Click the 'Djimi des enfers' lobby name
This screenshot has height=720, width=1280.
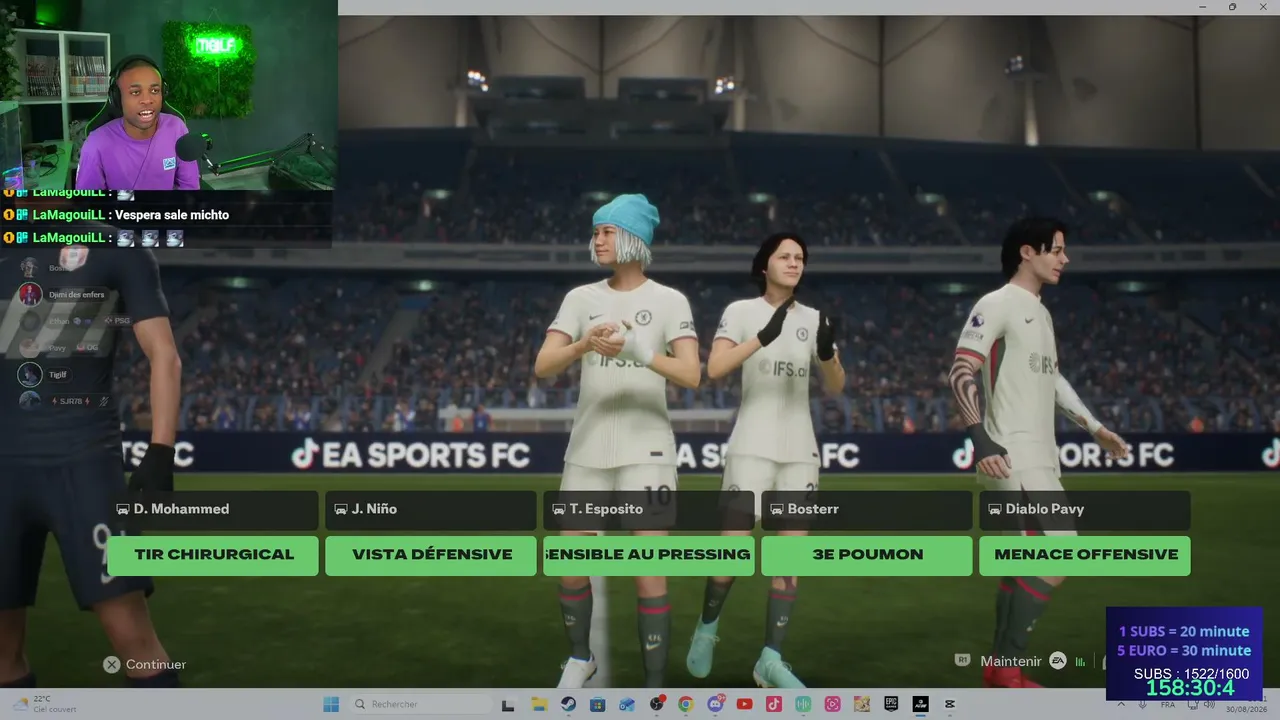(x=77, y=294)
